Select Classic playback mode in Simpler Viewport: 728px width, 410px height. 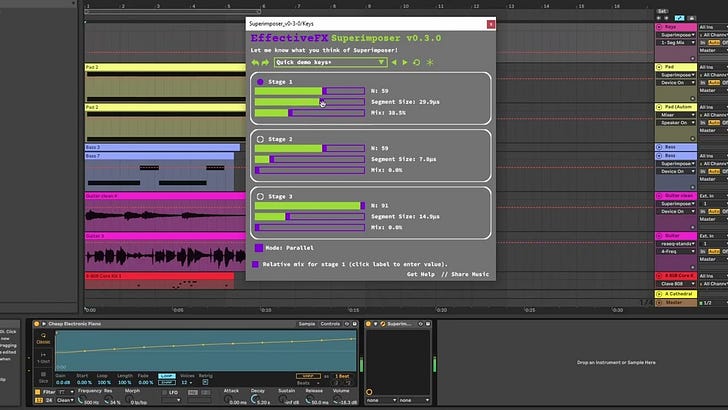(43, 338)
